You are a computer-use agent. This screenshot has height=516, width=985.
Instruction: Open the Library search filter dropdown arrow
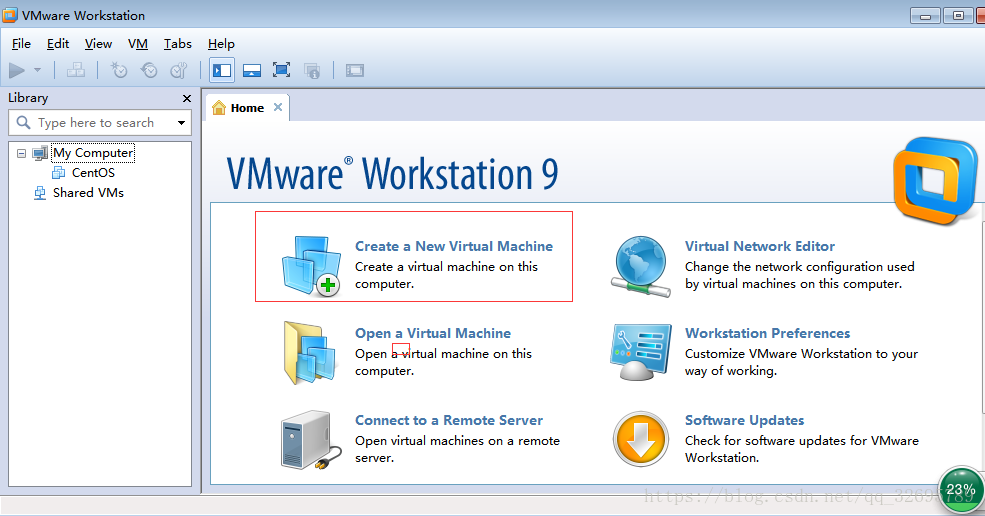coord(181,123)
